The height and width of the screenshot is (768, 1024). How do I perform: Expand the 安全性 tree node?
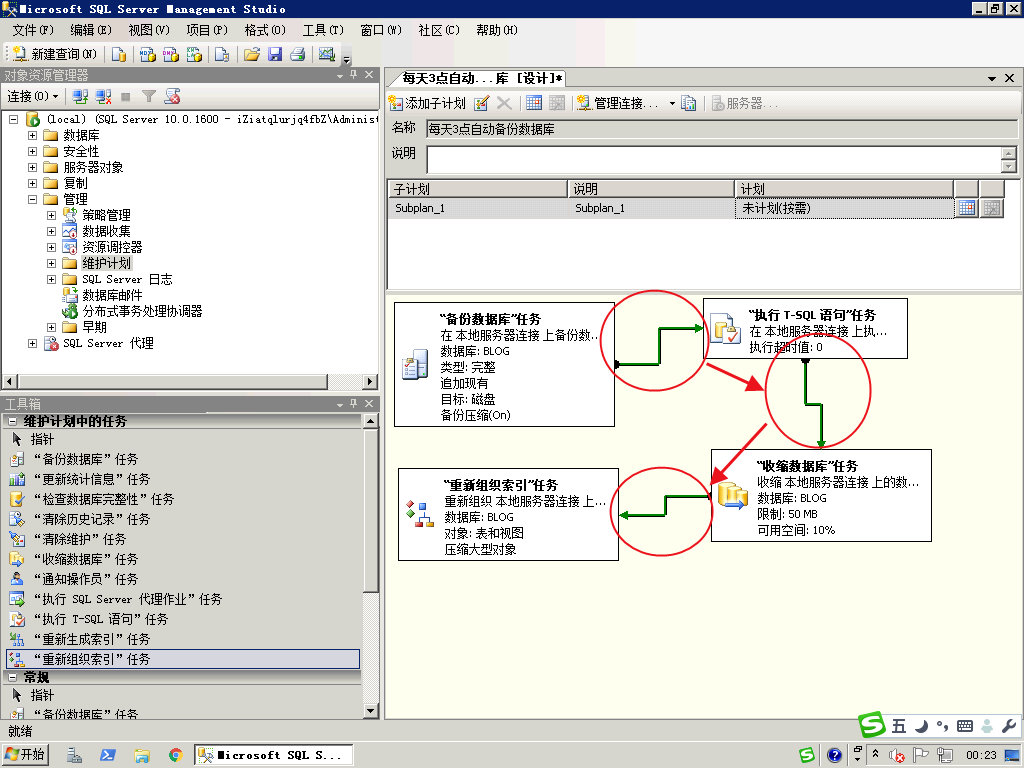coord(32,151)
